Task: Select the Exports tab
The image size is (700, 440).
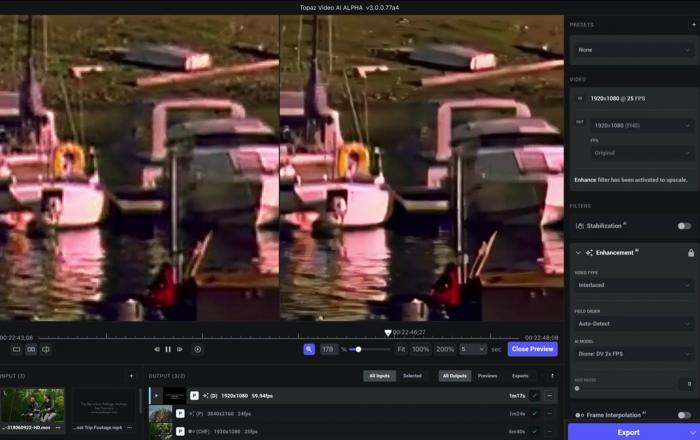Action: click(x=520, y=376)
